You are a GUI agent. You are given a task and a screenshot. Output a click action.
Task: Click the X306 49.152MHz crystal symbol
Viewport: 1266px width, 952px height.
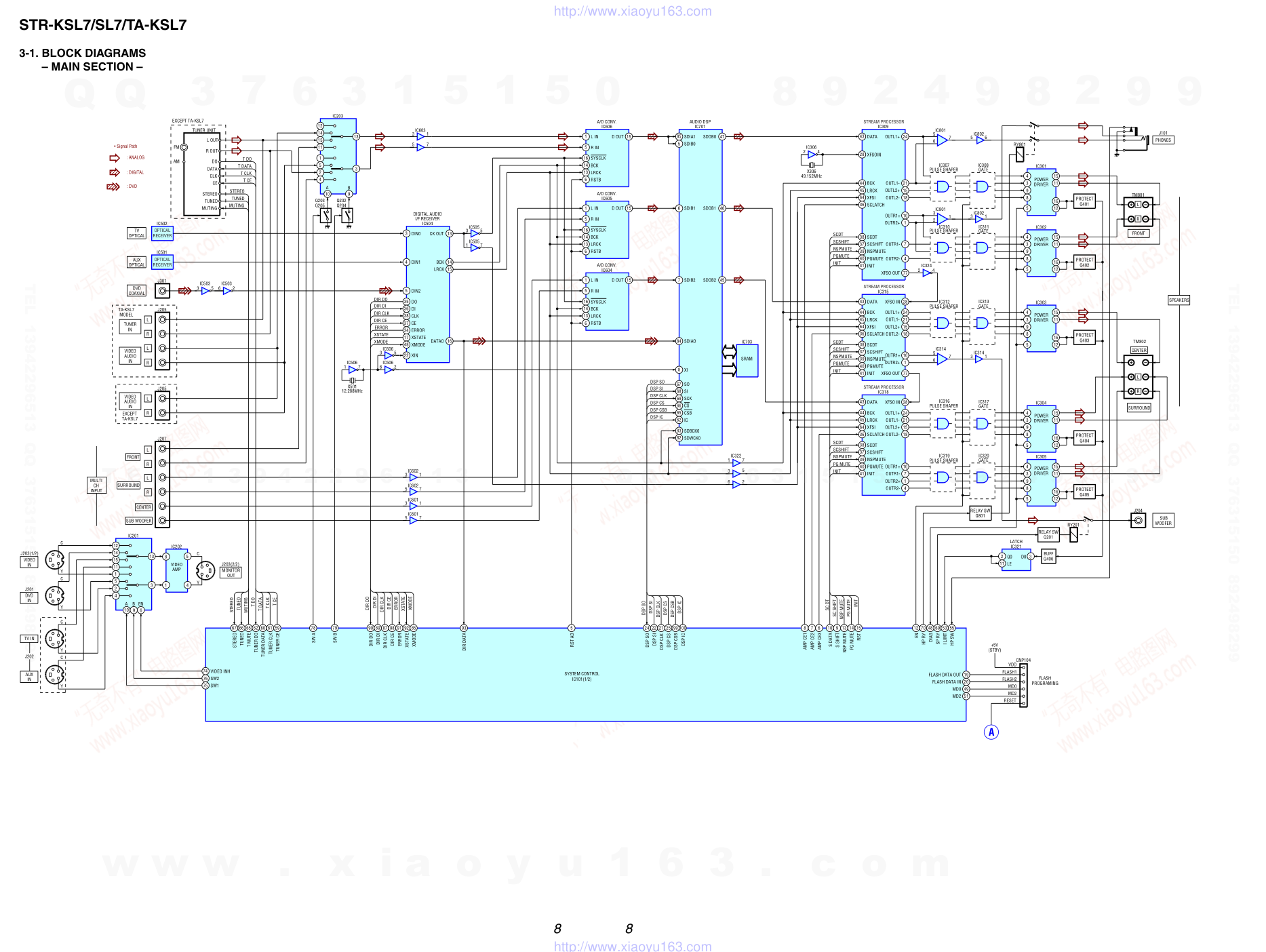click(812, 165)
